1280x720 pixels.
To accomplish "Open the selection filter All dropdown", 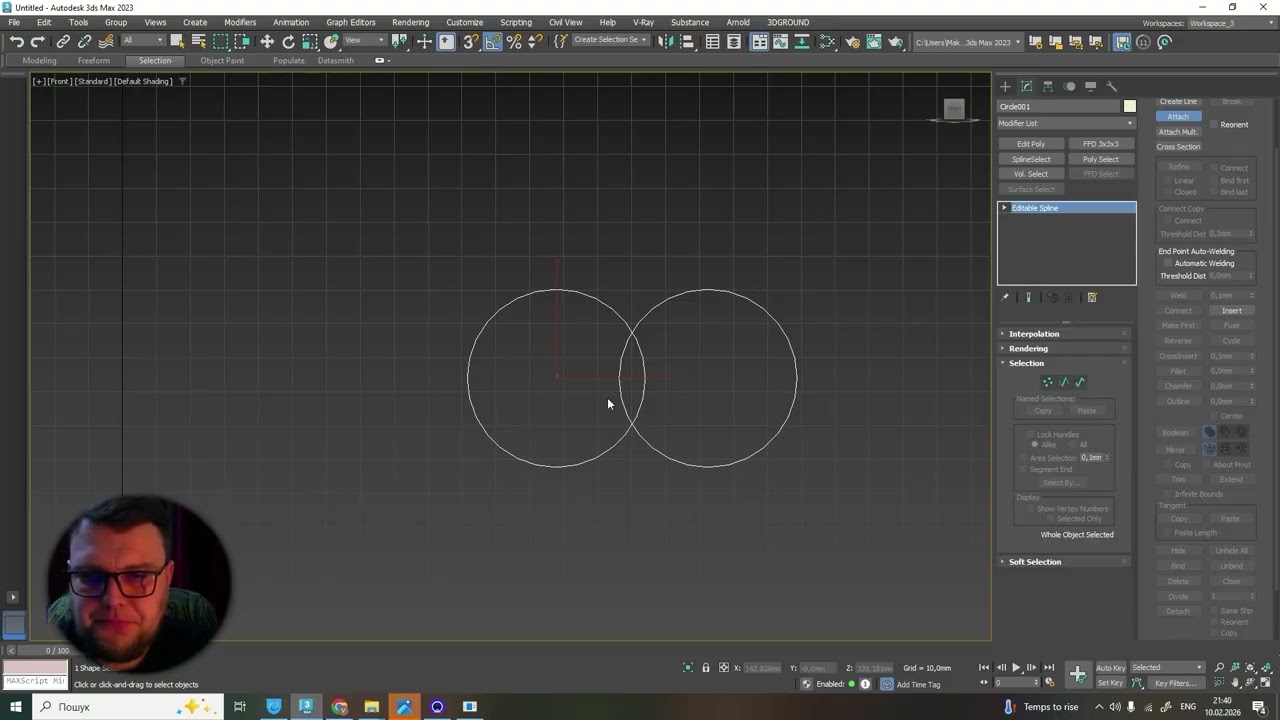I will coord(143,41).
